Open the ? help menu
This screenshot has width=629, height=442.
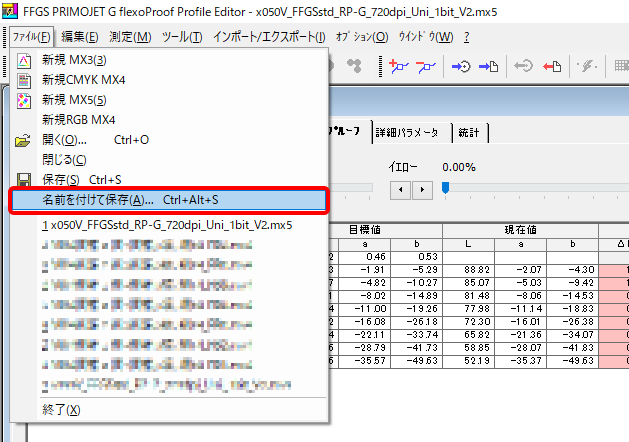[x=467, y=37]
